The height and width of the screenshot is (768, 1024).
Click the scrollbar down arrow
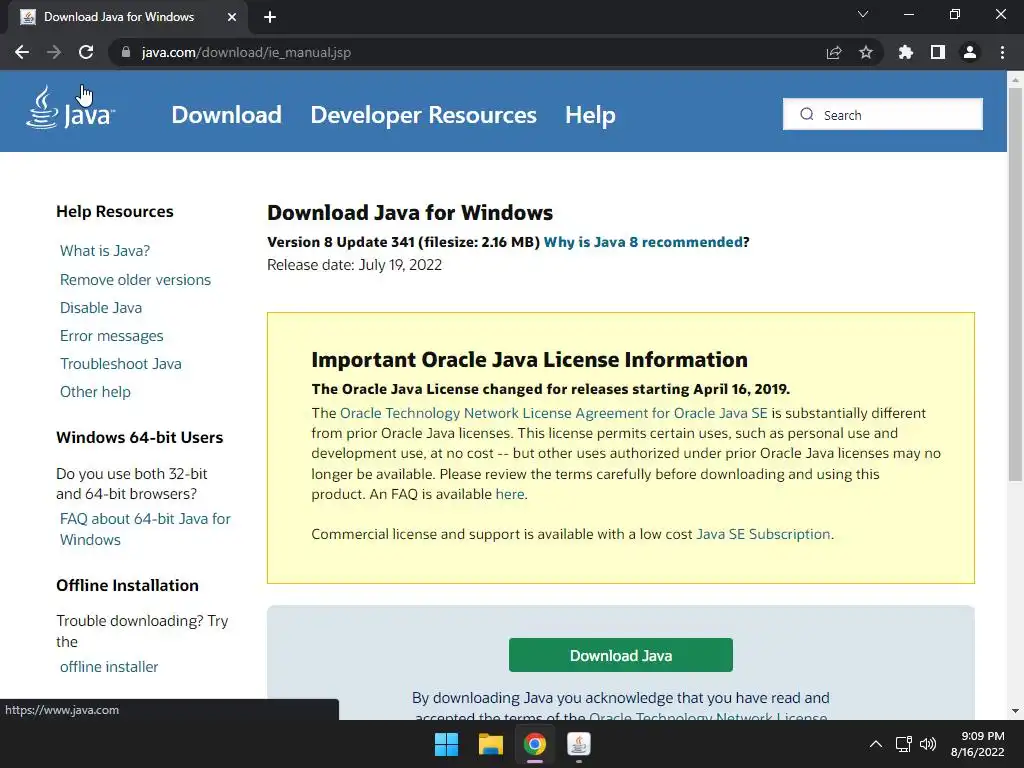(x=1015, y=711)
